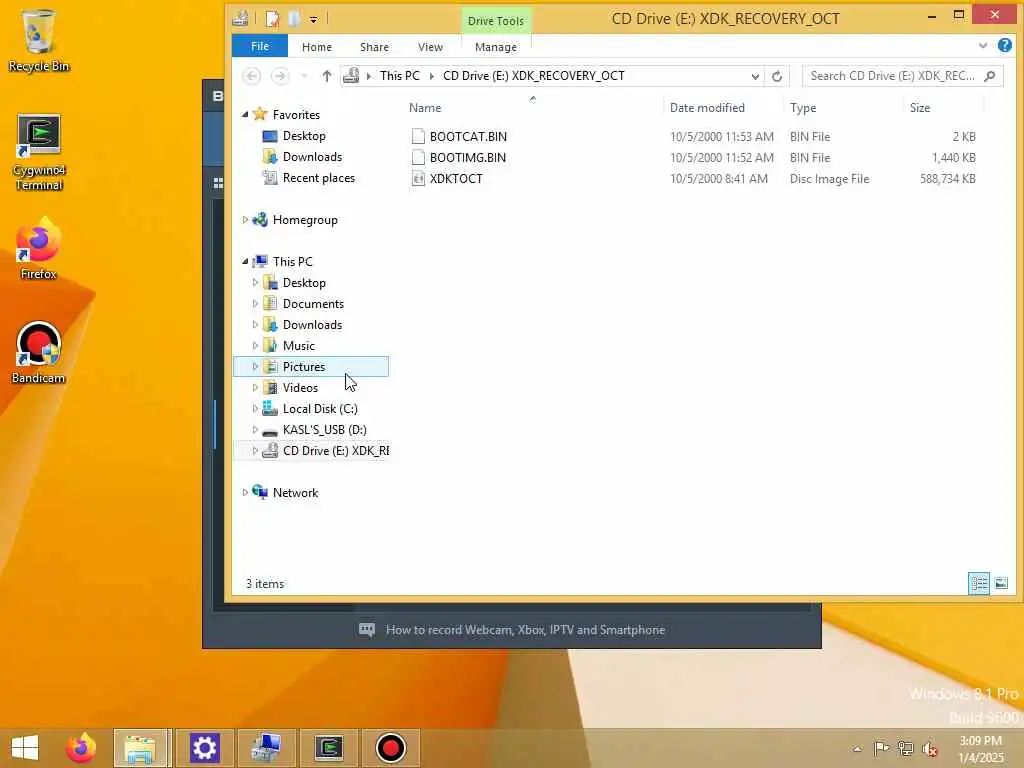This screenshot has width=1024, height=768.
Task: Open the Cygwin terminal taskbar button
Action: pyautogui.click(x=328, y=748)
